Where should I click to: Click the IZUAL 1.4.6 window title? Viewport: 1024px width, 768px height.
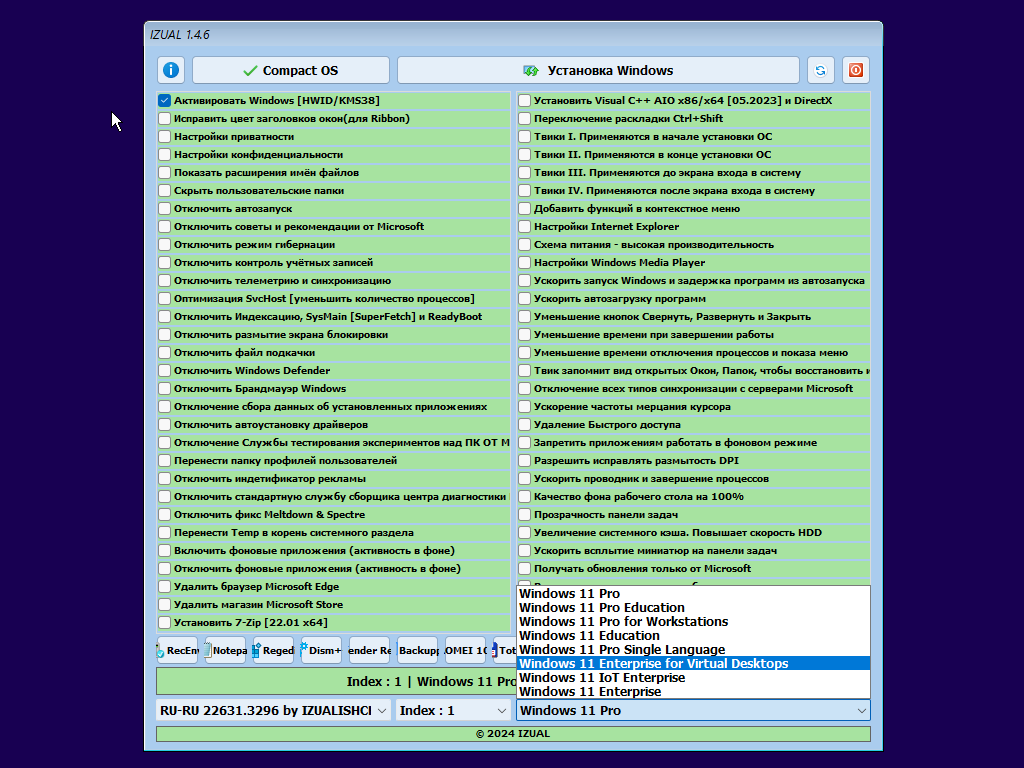(180, 35)
